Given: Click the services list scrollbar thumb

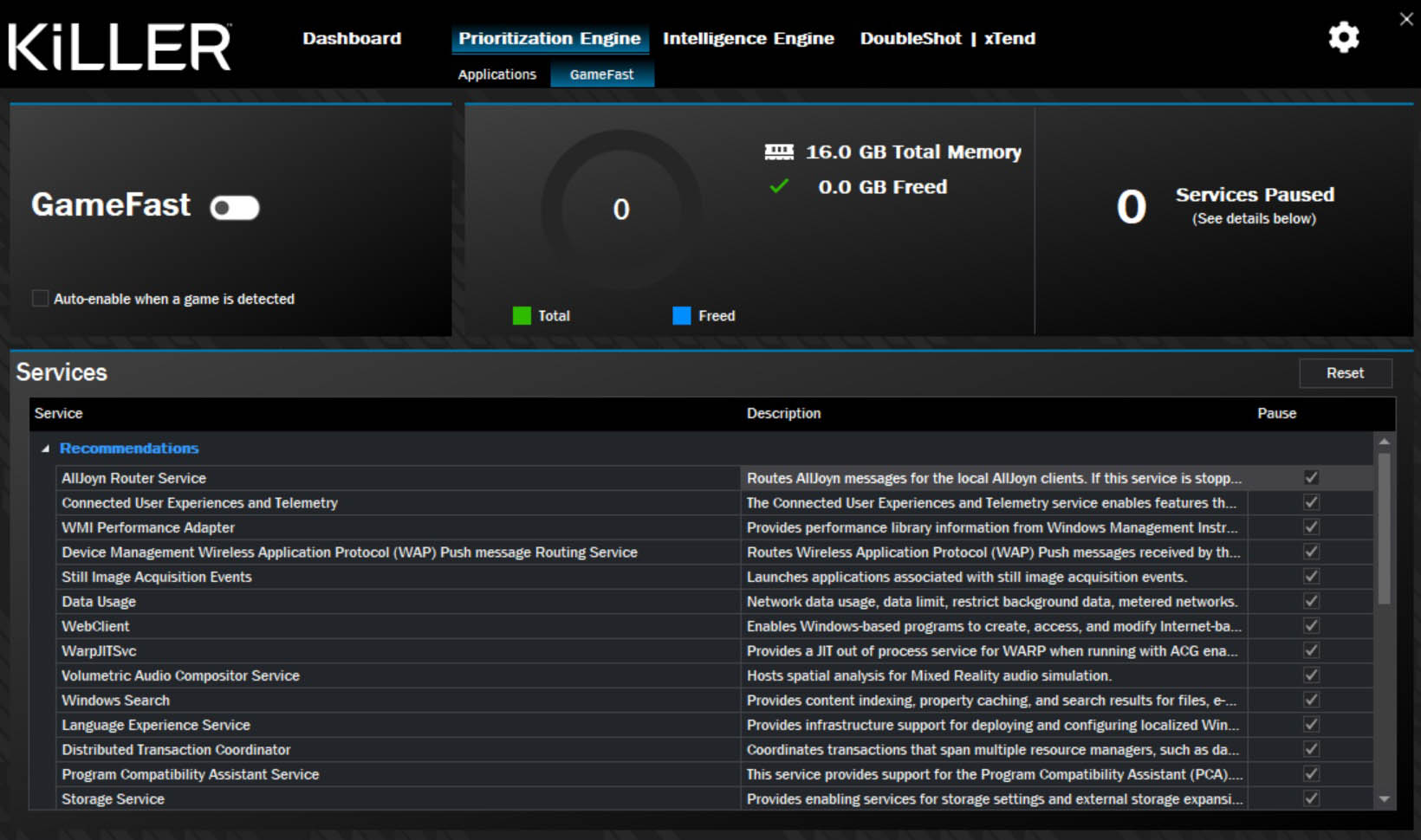Looking at the screenshot, I should tap(1385, 527).
